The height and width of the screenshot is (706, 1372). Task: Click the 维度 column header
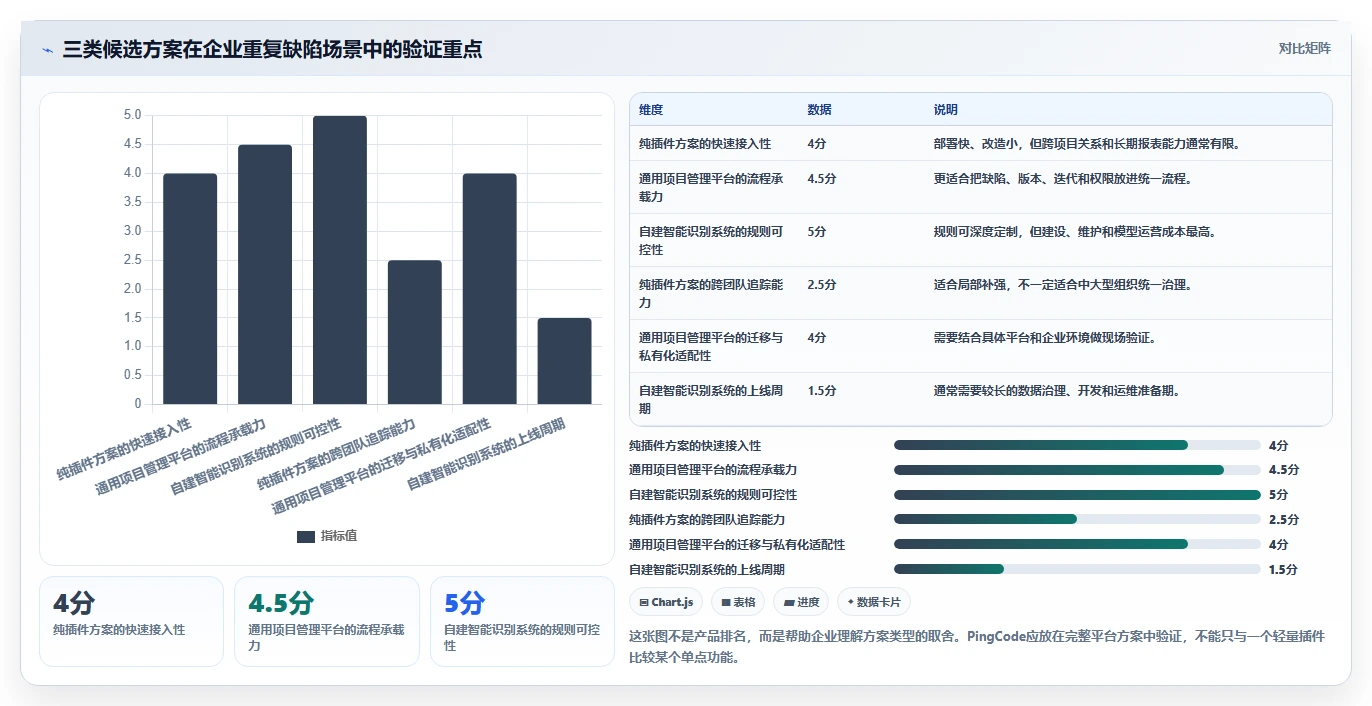[x=651, y=110]
